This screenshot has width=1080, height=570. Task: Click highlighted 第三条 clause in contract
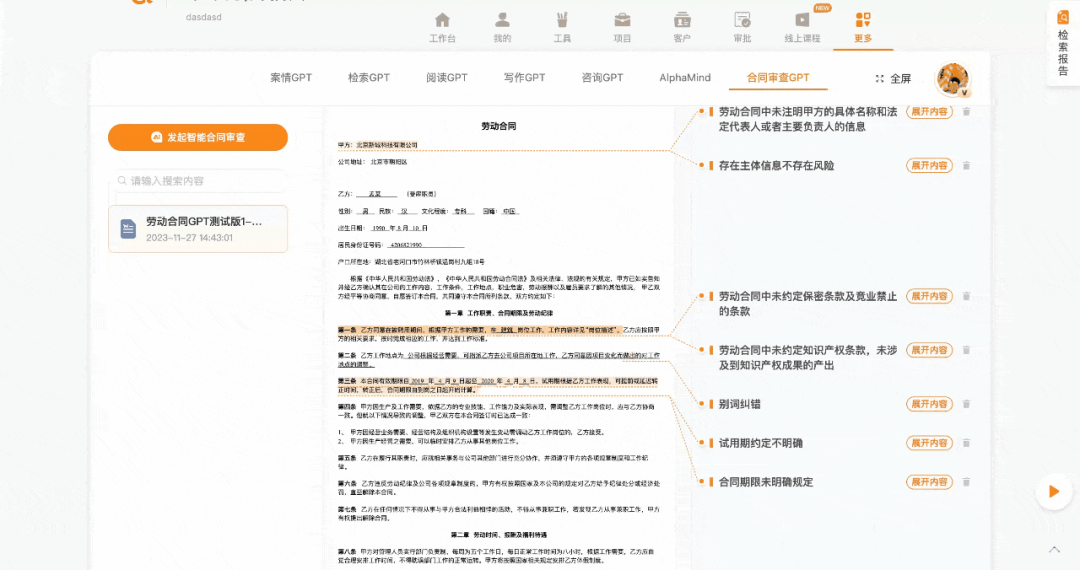click(x=498, y=385)
